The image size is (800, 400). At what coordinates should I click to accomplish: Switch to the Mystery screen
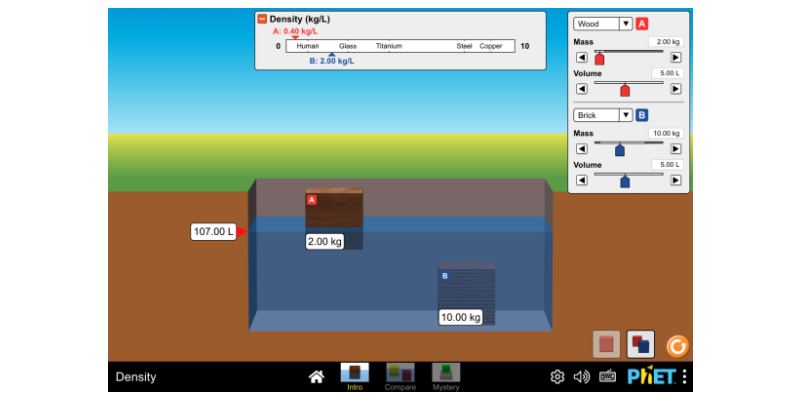click(446, 376)
